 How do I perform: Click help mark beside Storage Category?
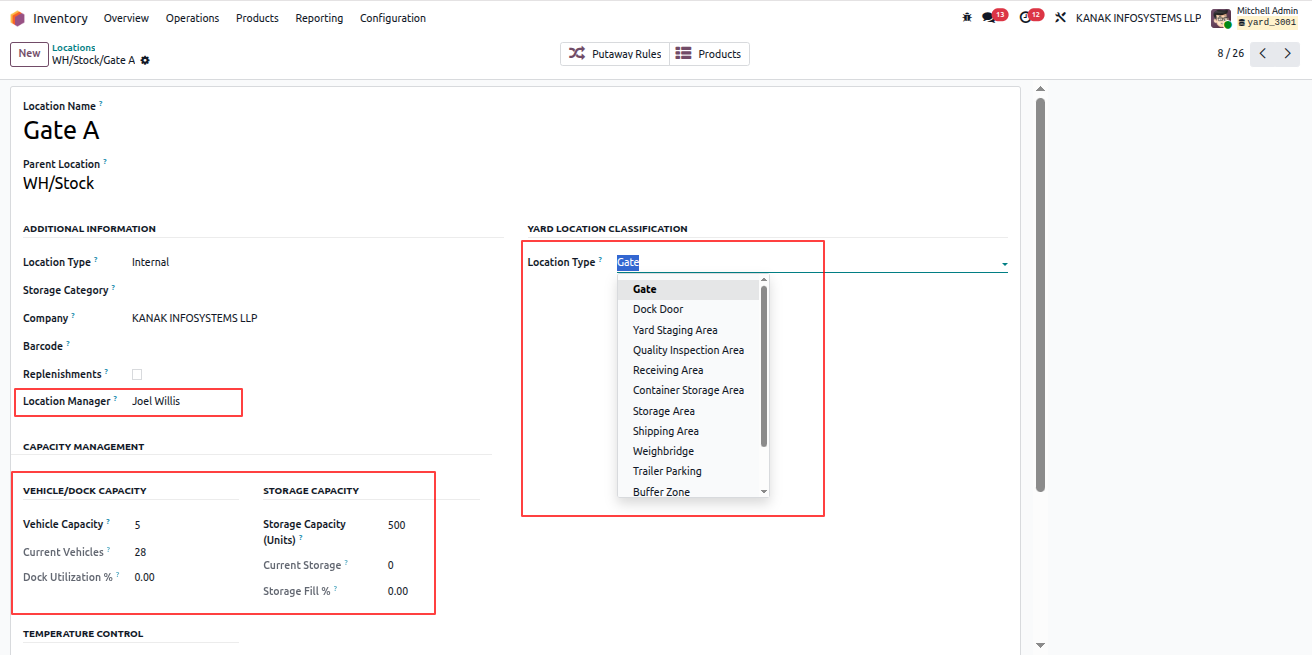(113, 288)
